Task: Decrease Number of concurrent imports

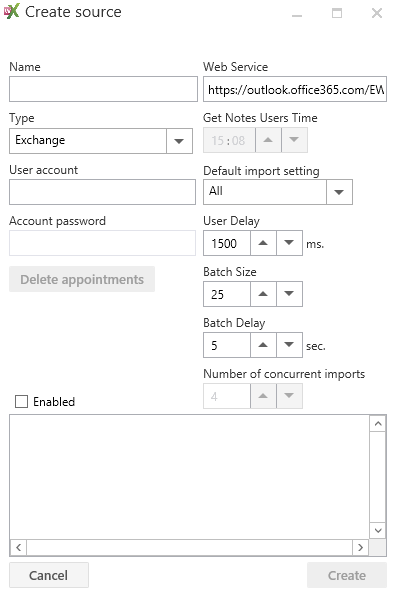Action: point(289,396)
